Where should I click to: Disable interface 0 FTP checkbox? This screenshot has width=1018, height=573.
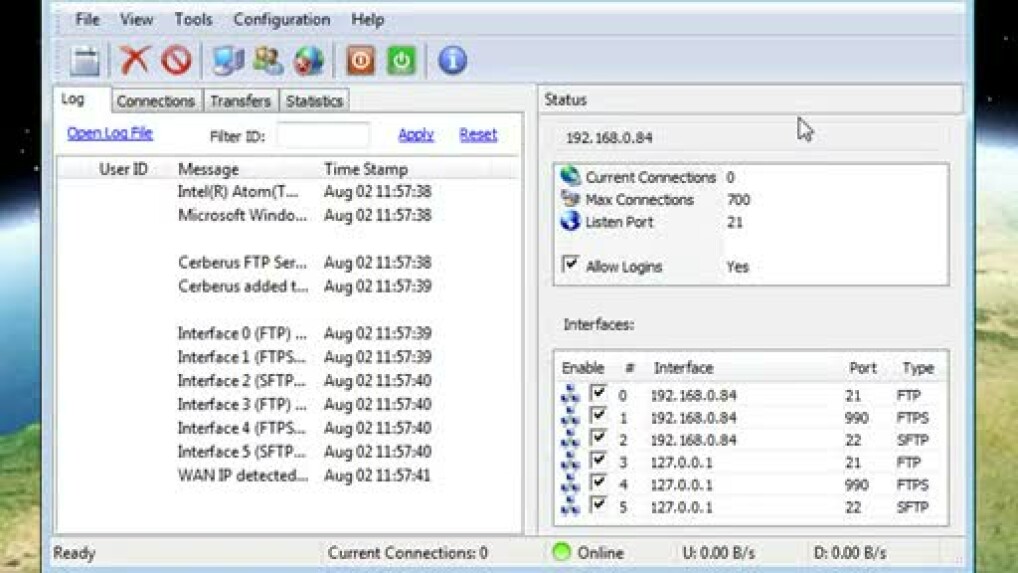click(598, 393)
